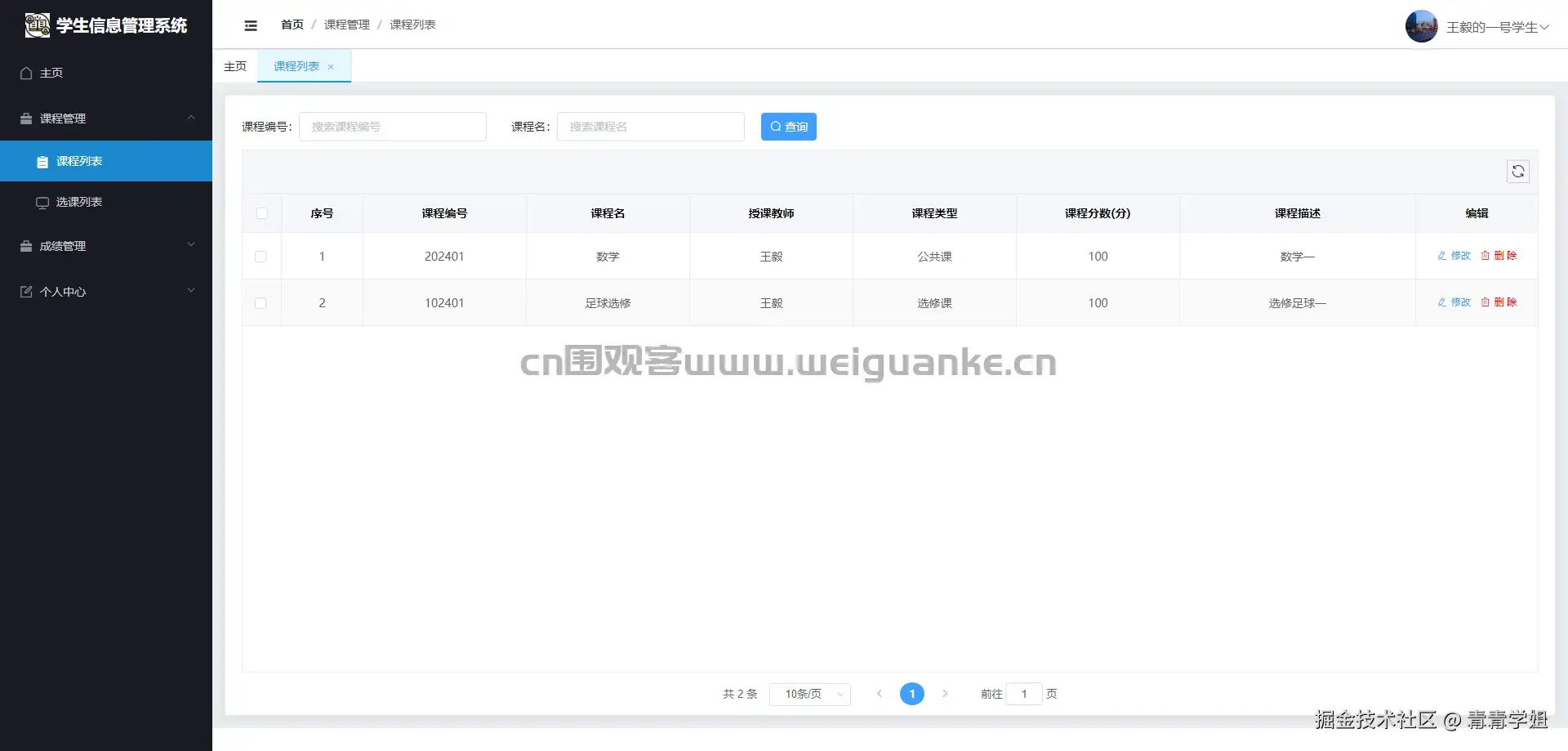Check the row for course 202401

pyautogui.click(x=261, y=257)
